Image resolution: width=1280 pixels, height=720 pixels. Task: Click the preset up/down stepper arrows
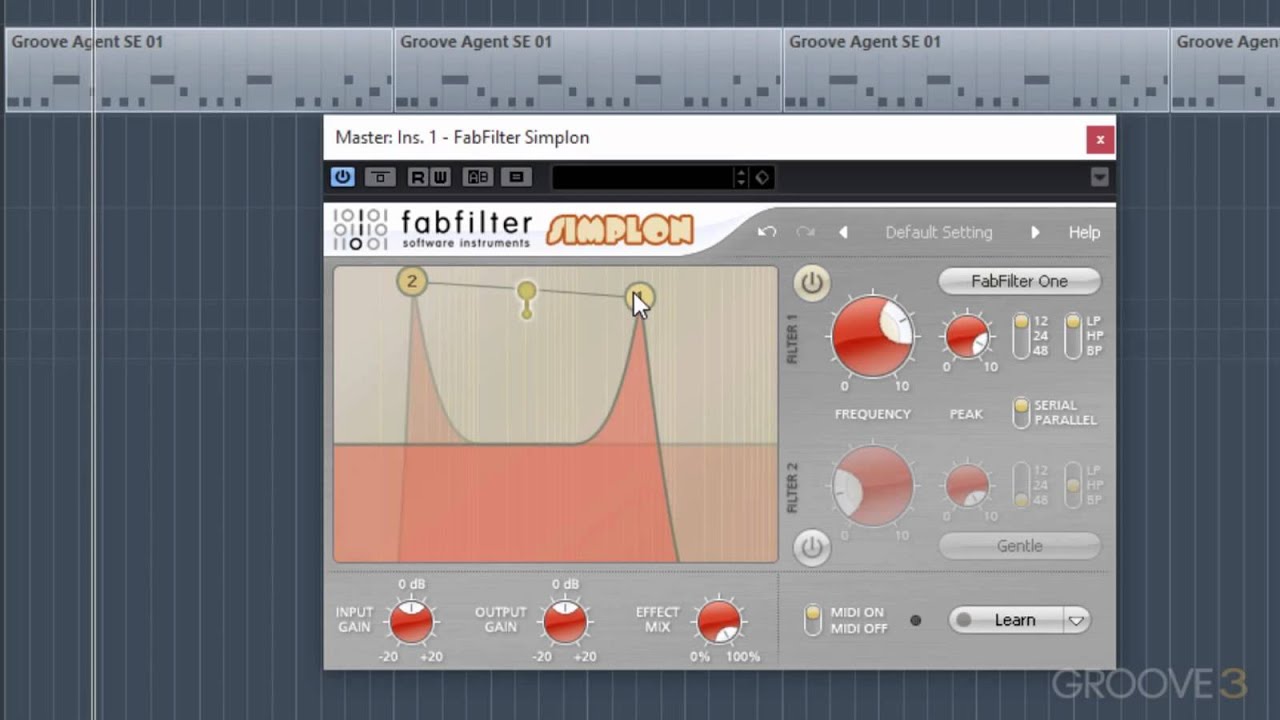741,177
